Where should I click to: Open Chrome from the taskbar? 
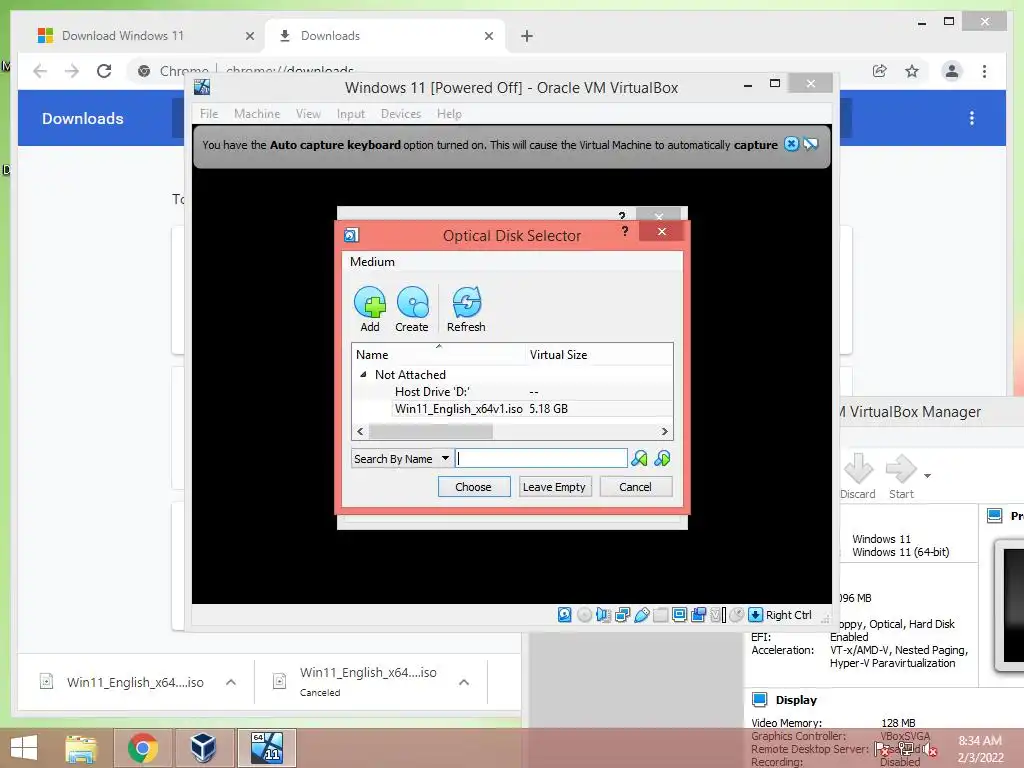[x=143, y=748]
